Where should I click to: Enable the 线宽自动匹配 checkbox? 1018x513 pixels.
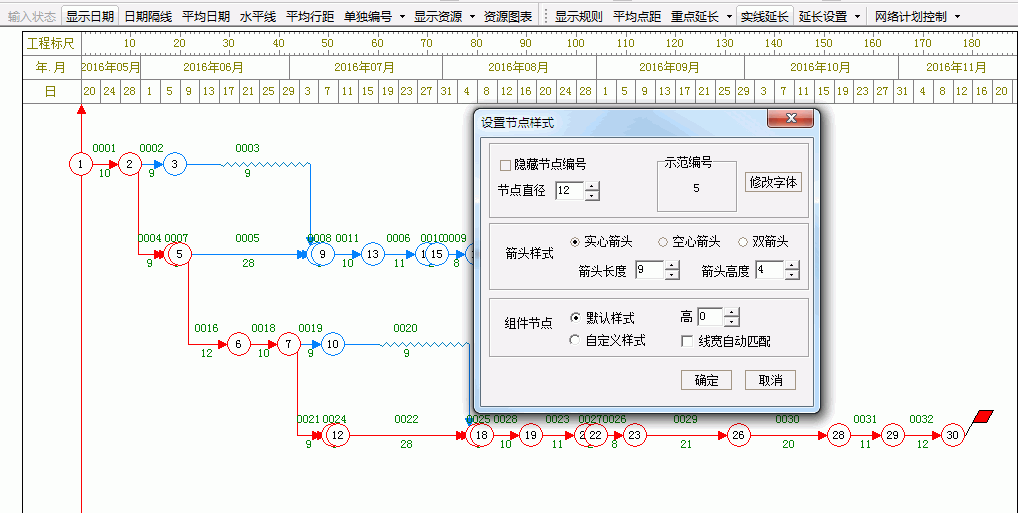pos(687,341)
